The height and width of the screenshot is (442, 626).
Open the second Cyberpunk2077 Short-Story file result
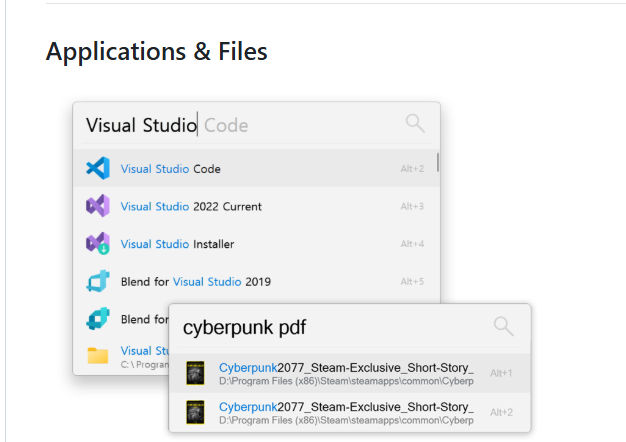[x=350, y=412]
